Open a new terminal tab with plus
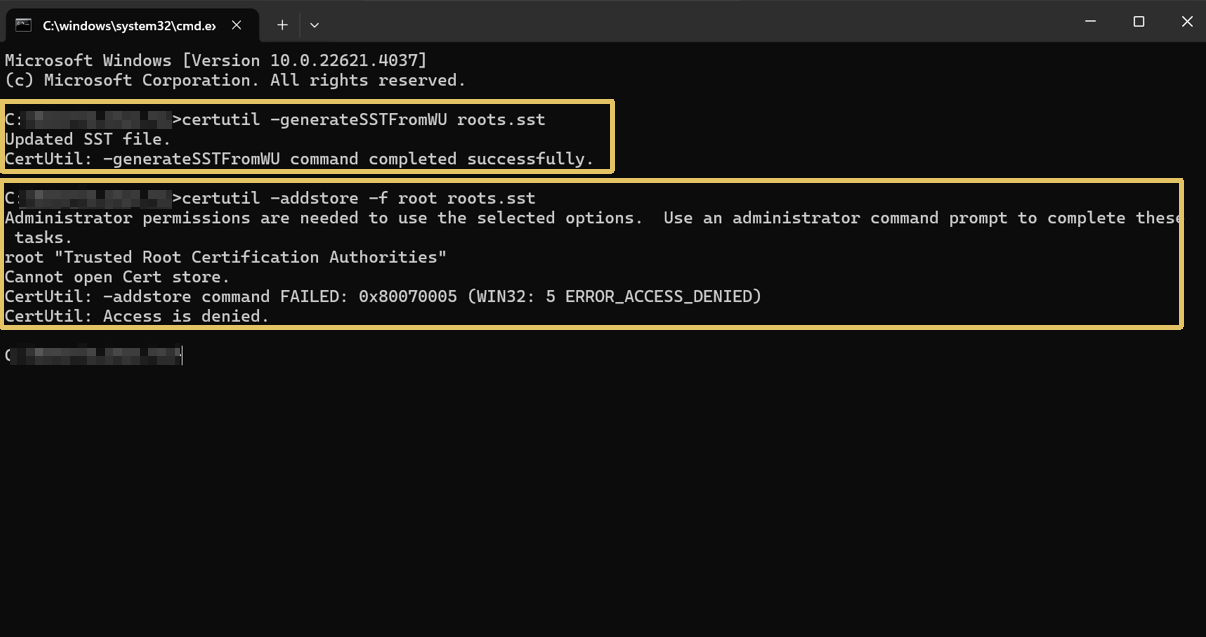 282,24
